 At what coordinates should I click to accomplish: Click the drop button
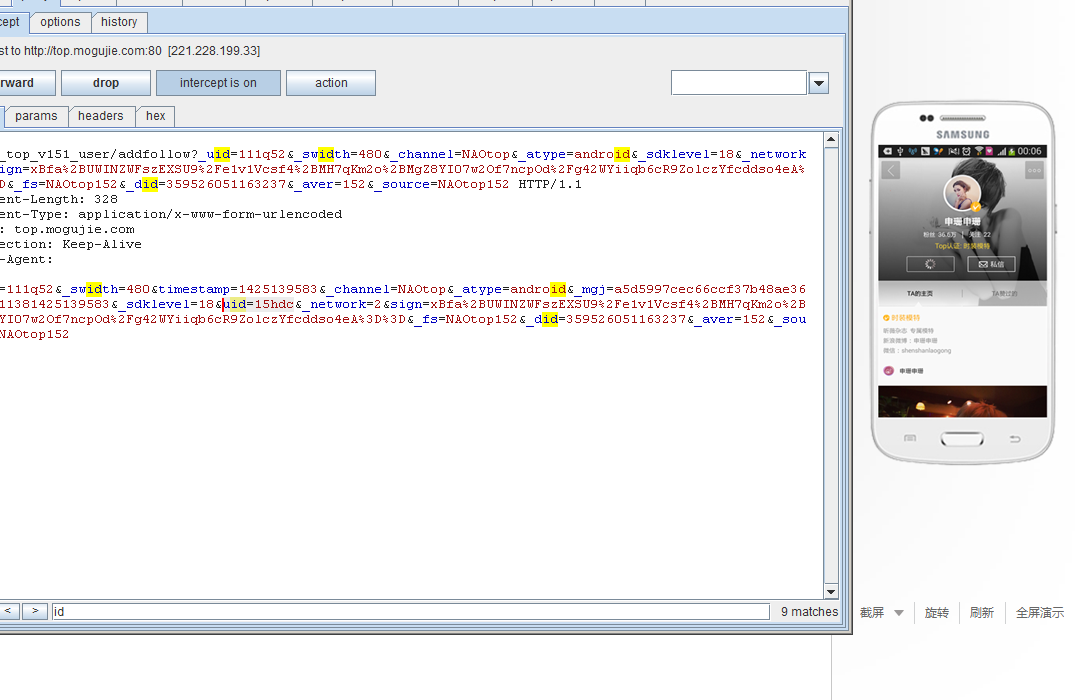[106, 83]
